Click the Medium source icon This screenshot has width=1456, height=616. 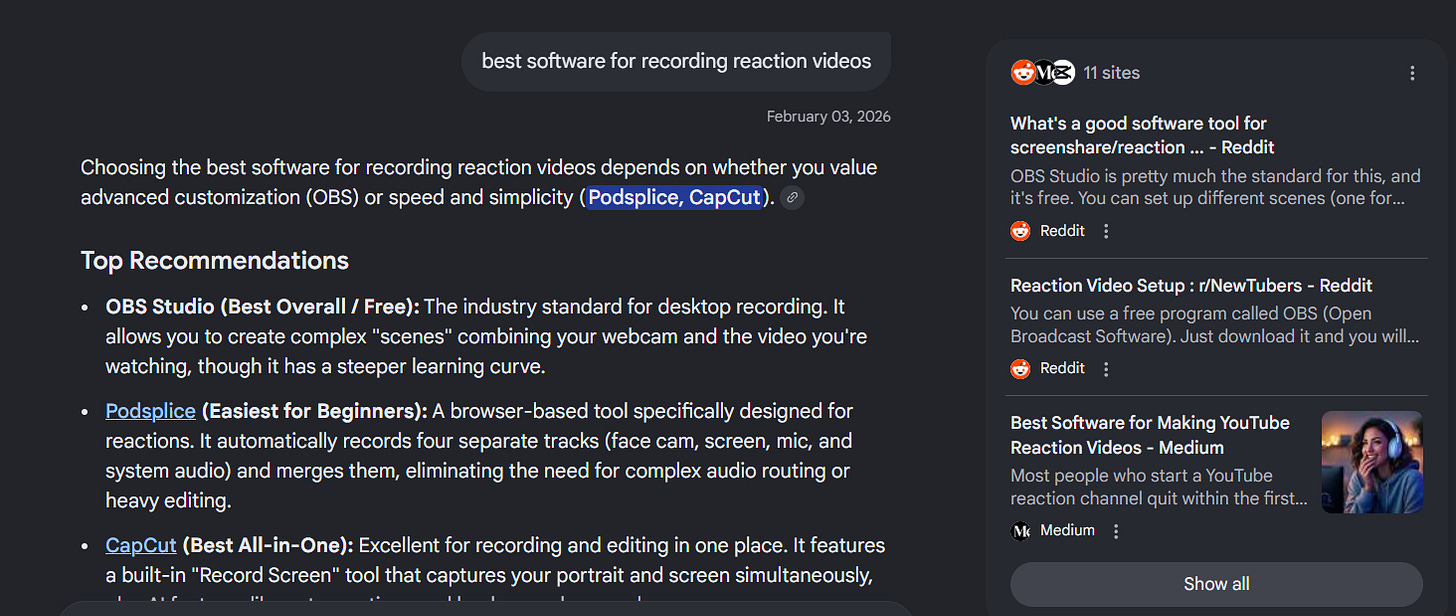tap(1020, 531)
